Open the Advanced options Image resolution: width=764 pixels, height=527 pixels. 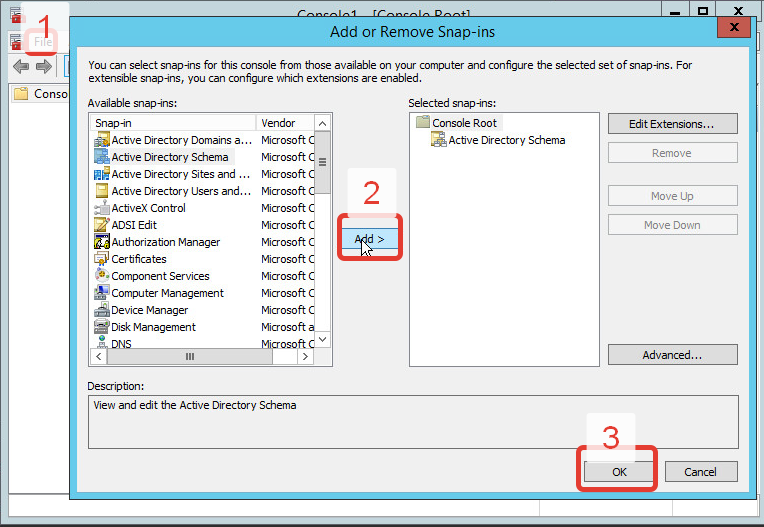pos(672,355)
